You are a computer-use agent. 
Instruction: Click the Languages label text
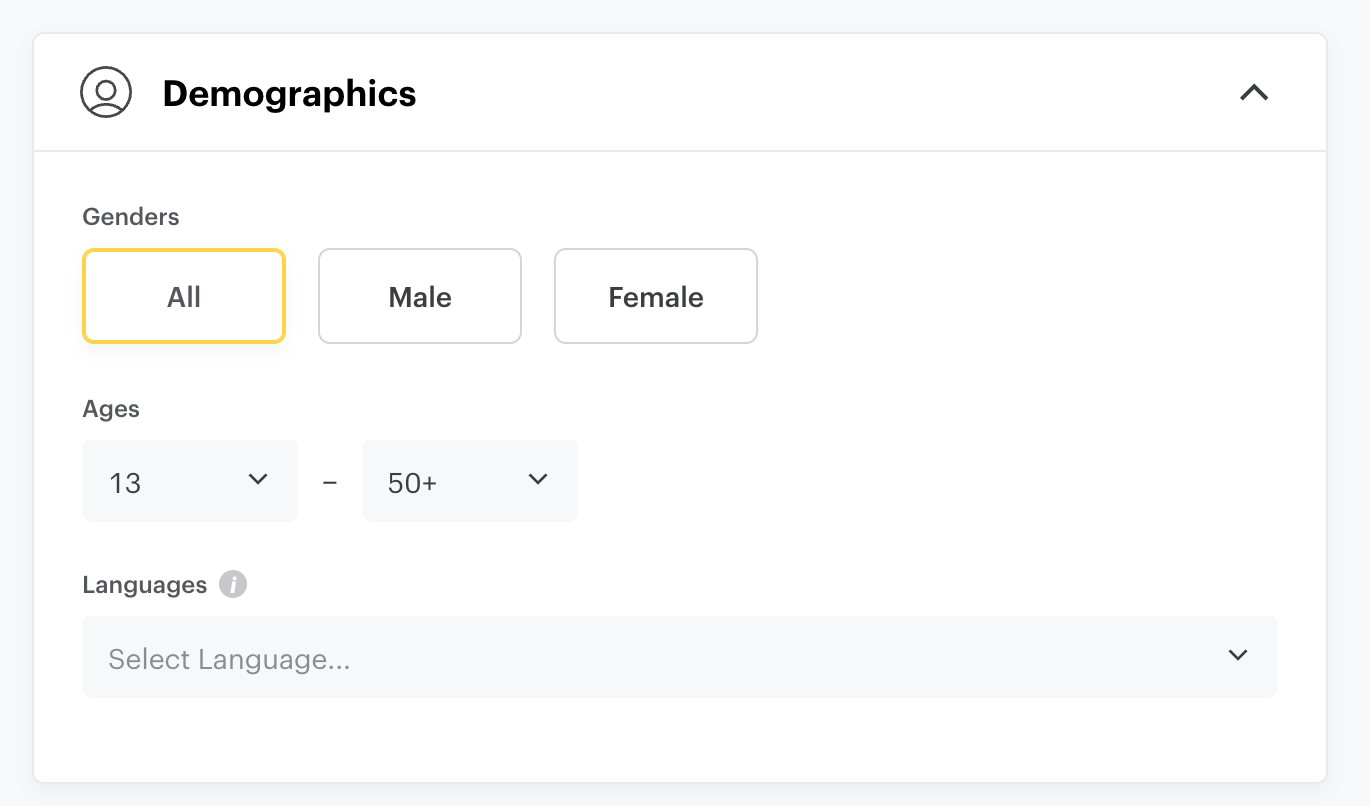[x=145, y=585]
